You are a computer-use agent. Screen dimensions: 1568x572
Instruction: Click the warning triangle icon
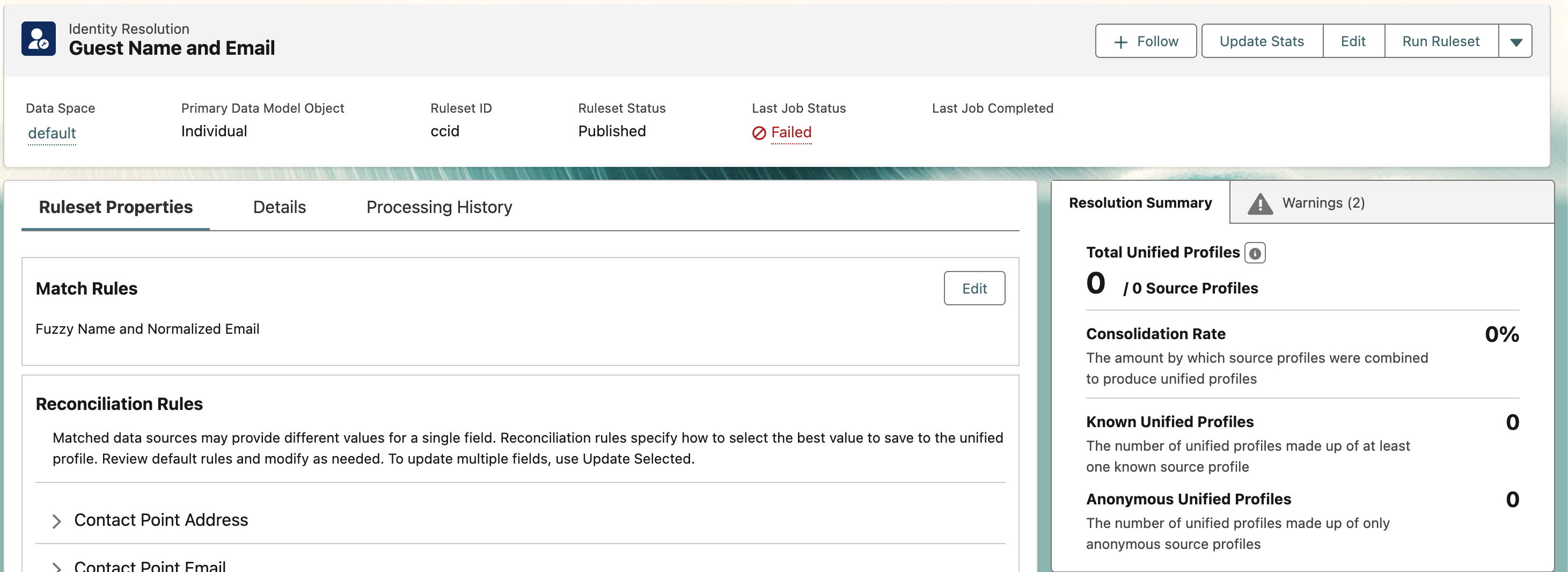(x=1259, y=204)
